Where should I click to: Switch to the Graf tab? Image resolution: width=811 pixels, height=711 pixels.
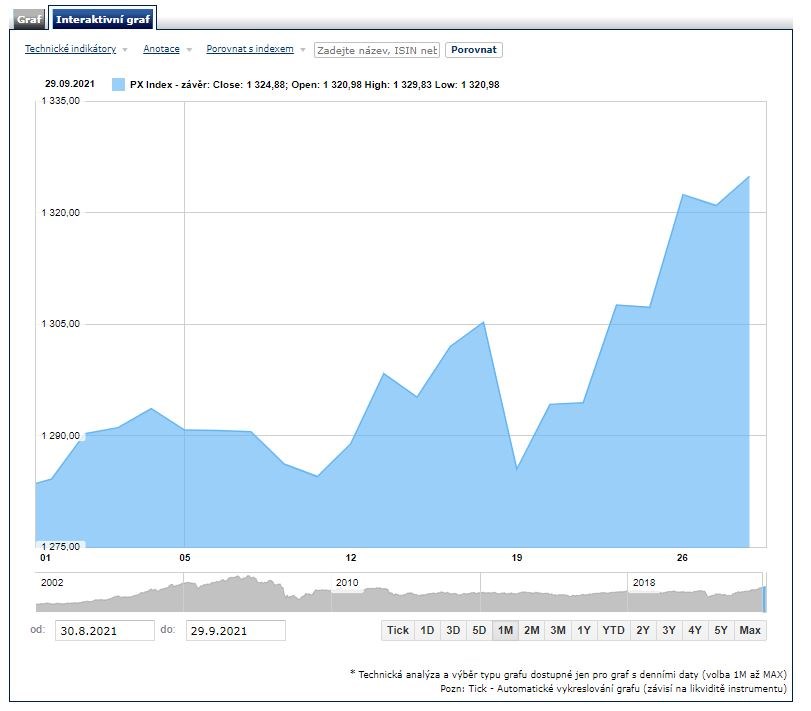(29, 20)
